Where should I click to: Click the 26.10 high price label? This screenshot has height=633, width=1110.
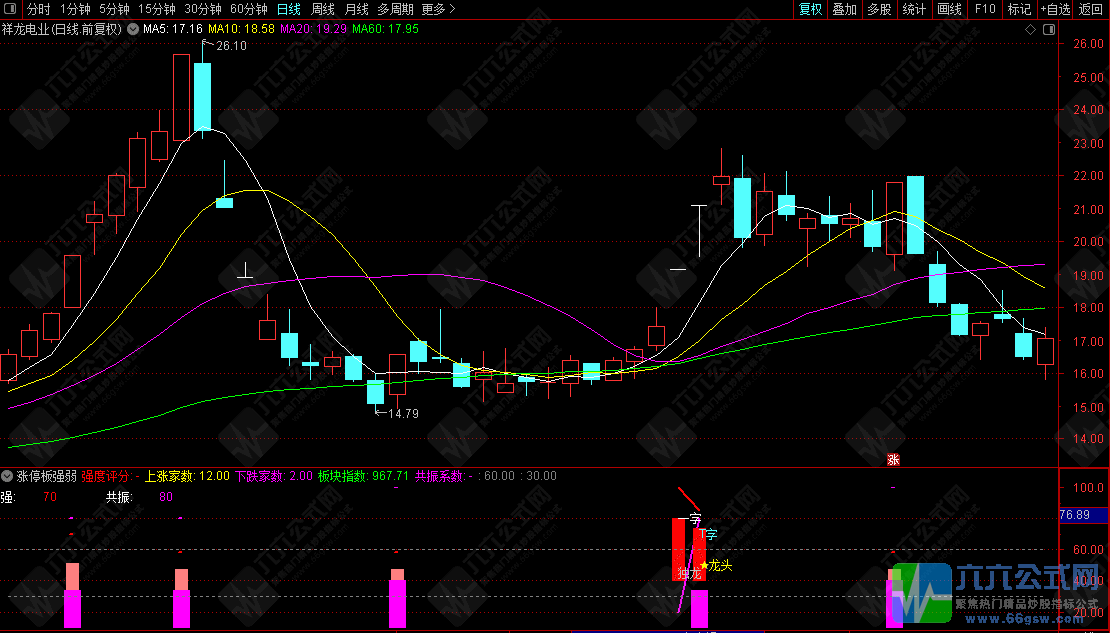231,46
